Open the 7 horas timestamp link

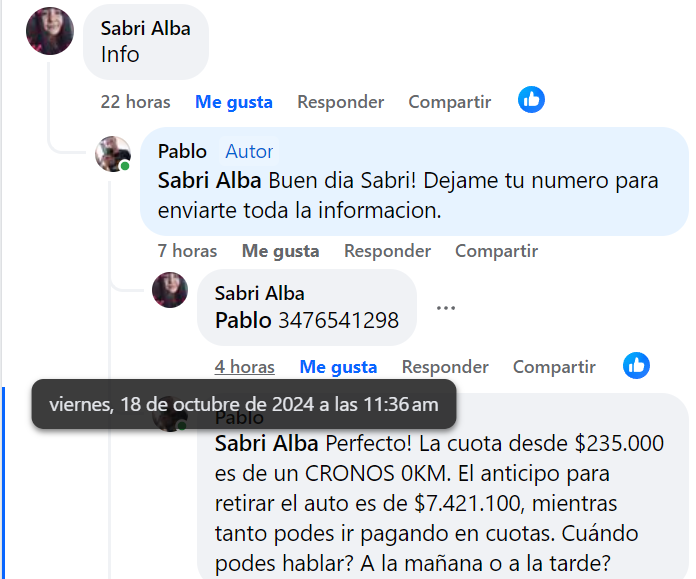[187, 251]
